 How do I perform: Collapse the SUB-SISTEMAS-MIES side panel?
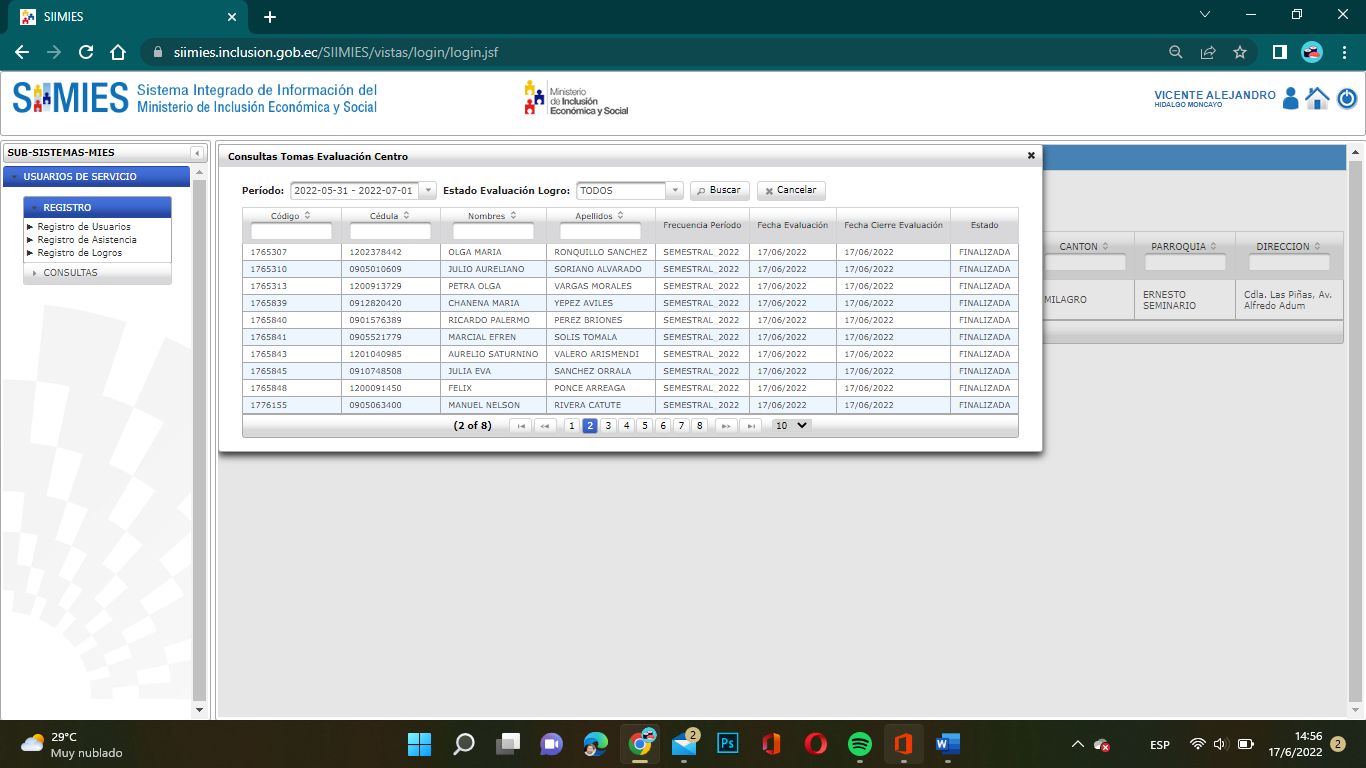click(197, 153)
